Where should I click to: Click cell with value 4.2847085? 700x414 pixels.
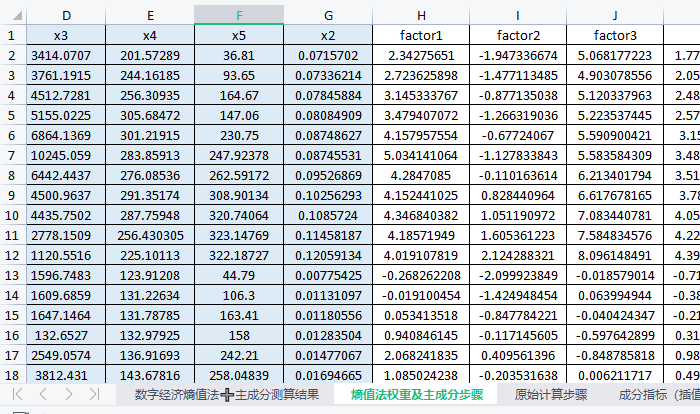(421, 176)
